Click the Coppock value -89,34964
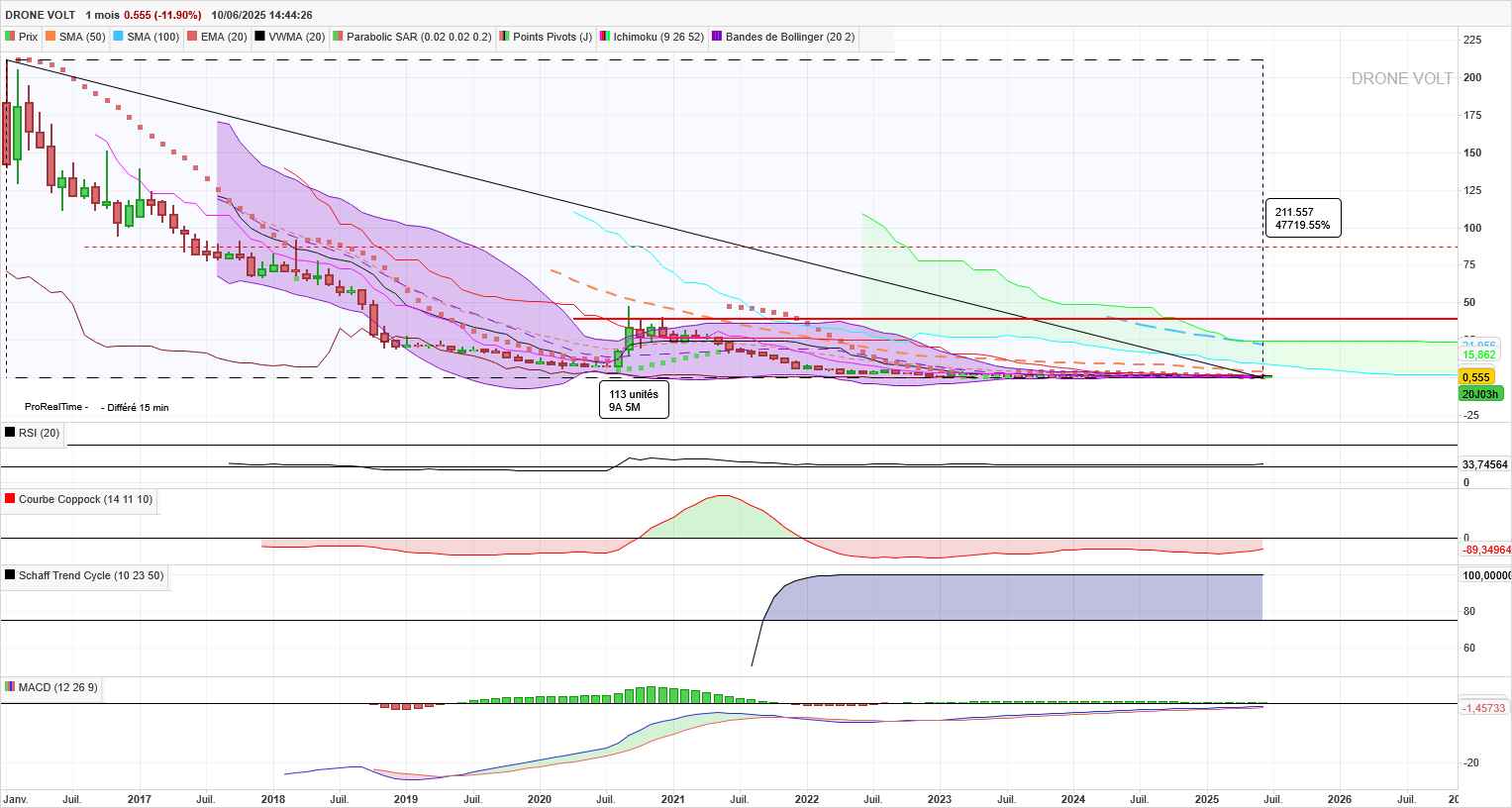This screenshot has width=1512, height=808. (x=1485, y=550)
